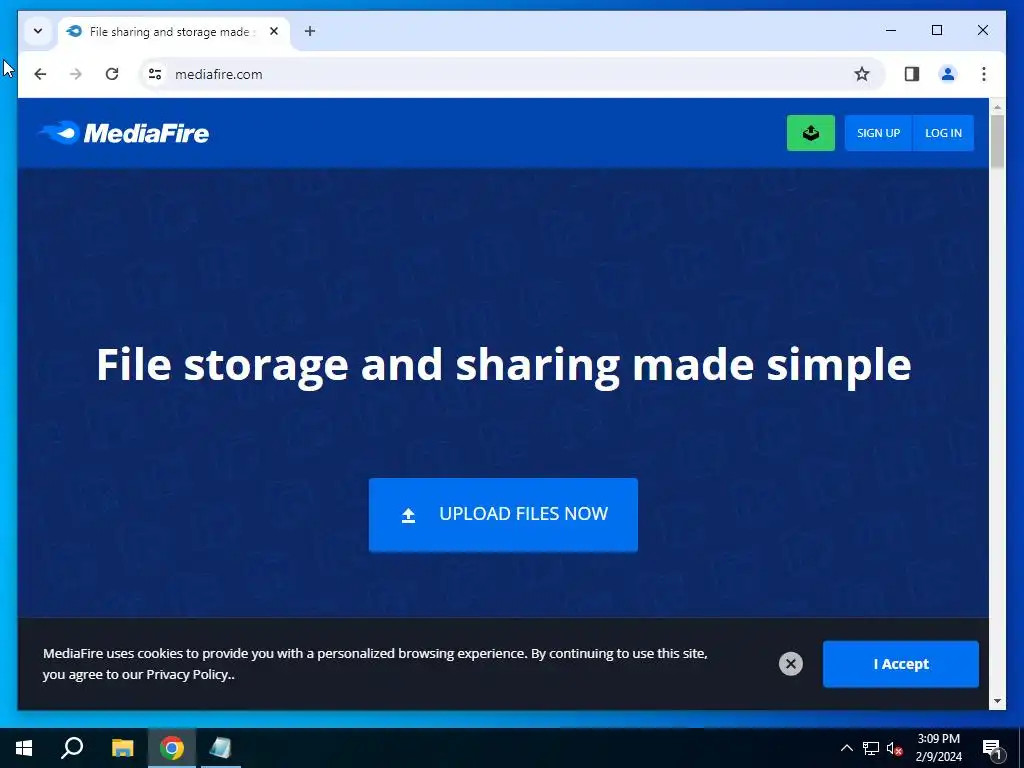Go back using the browser back arrow
The height and width of the screenshot is (768, 1024).
point(40,74)
